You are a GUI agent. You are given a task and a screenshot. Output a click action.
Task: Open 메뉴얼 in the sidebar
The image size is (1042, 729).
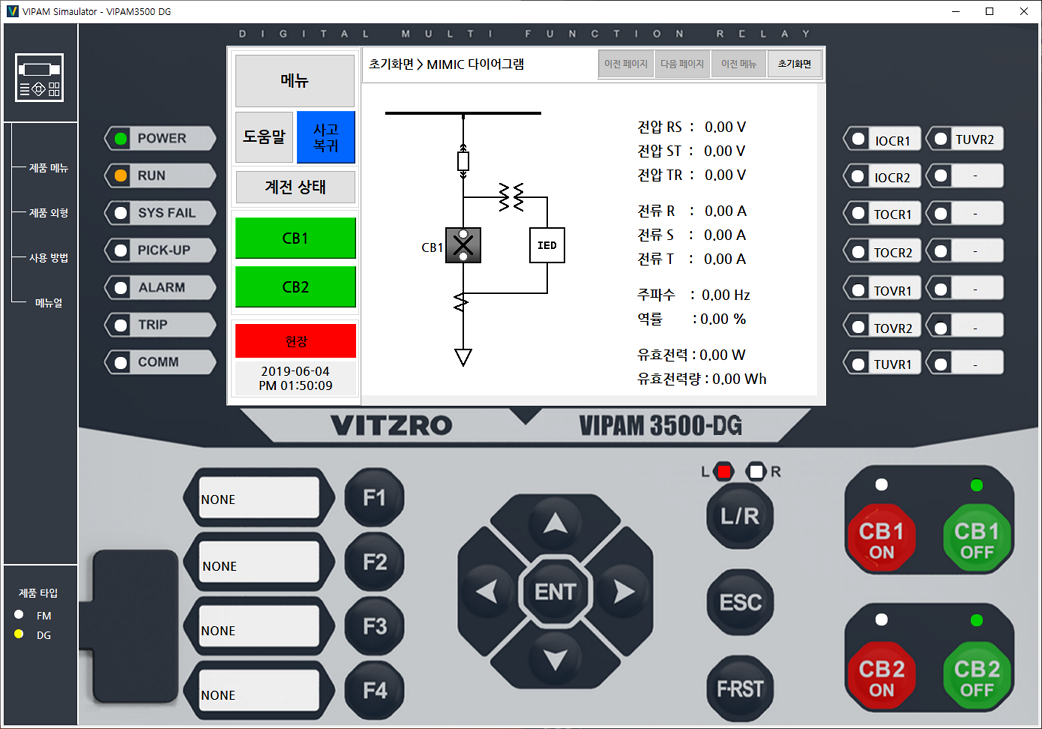pos(49,303)
